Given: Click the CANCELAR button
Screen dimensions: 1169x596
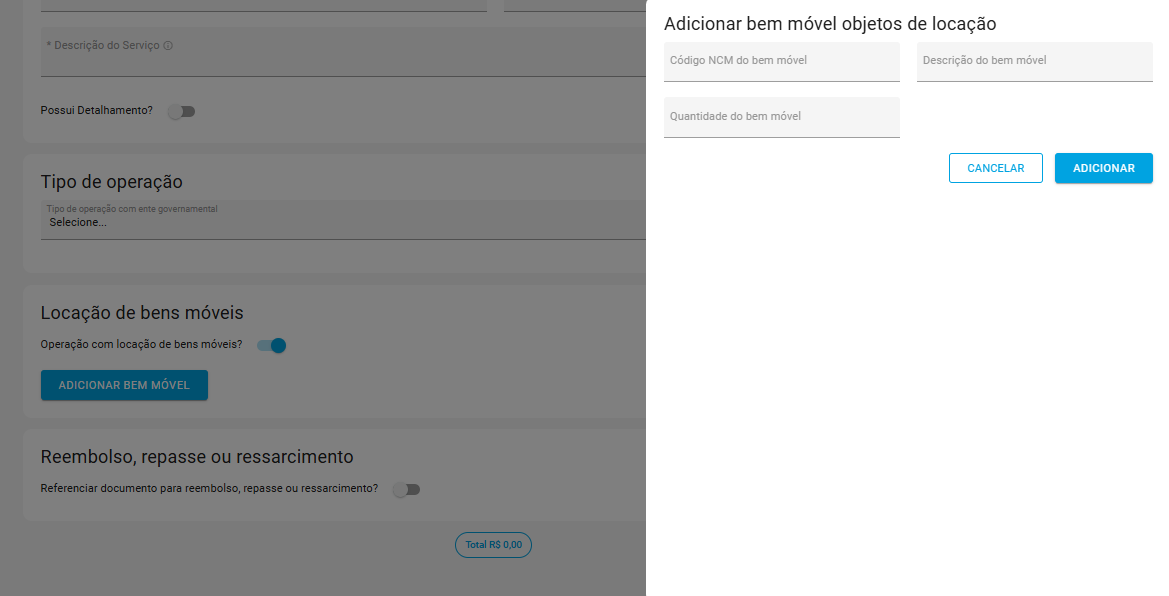Looking at the screenshot, I should click(995, 168).
